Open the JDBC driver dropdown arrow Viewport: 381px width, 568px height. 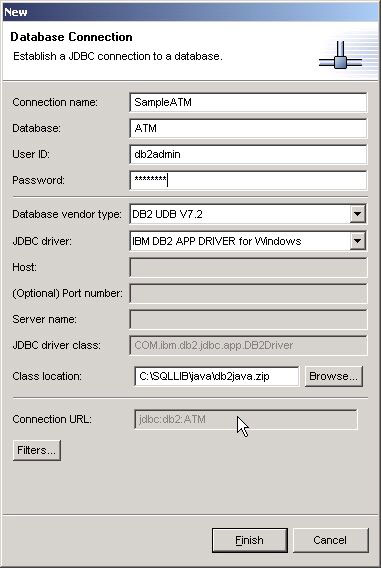(357, 241)
